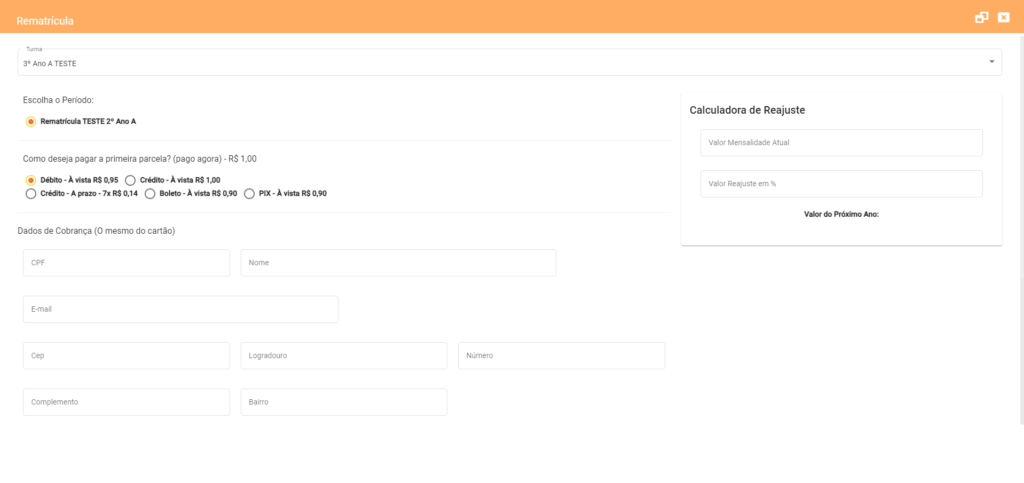Click the Turma field showing 3º Ano A TESTE
The width and height of the screenshot is (1024, 483).
point(500,62)
